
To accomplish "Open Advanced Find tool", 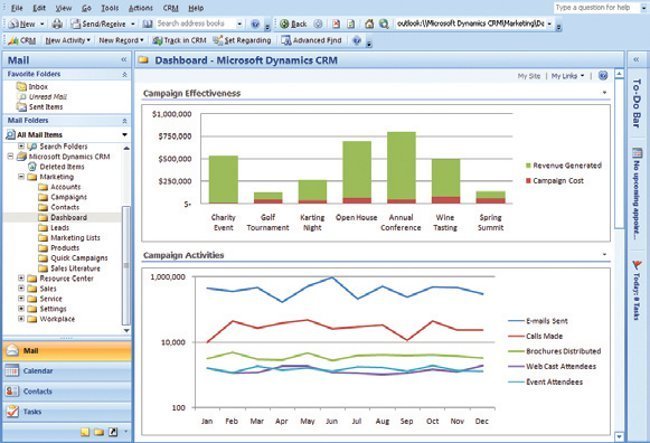I will [x=315, y=41].
